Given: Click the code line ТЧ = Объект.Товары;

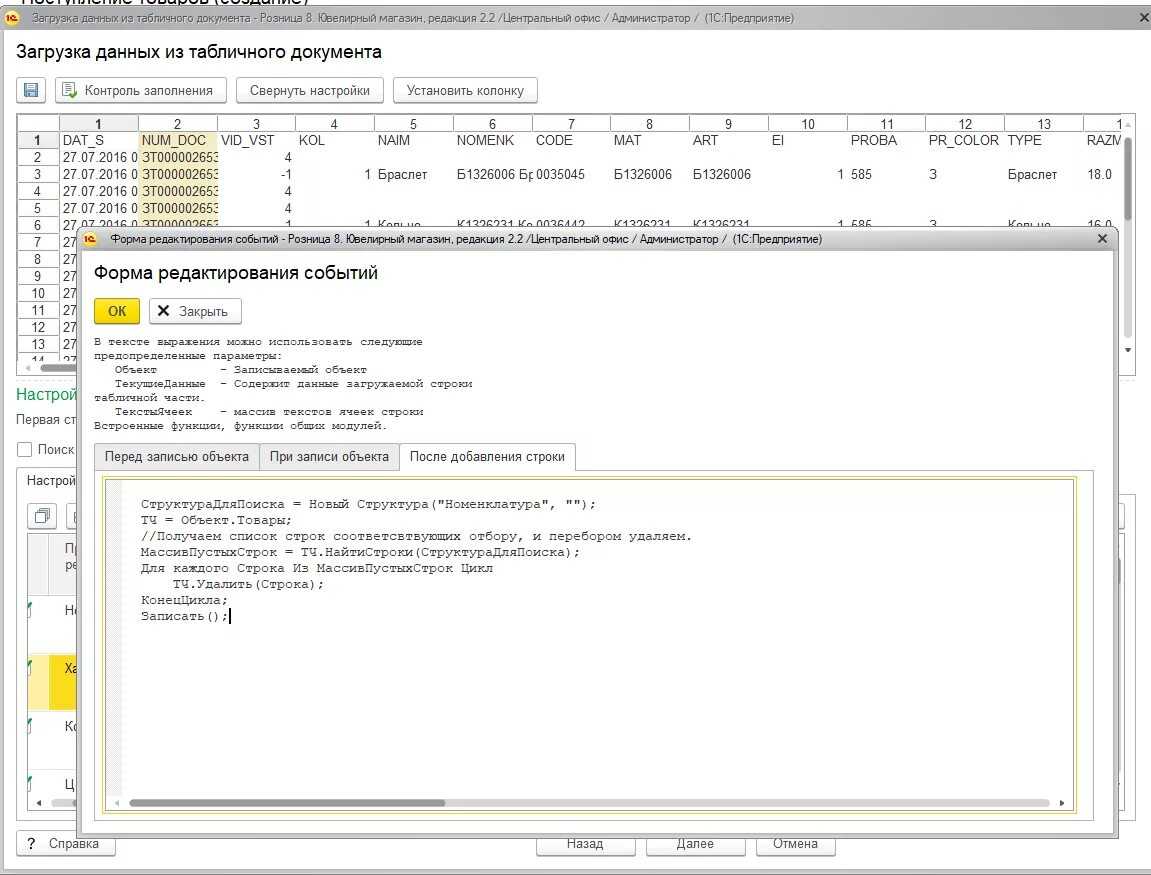Looking at the screenshot, I should [x=216, y=520].
